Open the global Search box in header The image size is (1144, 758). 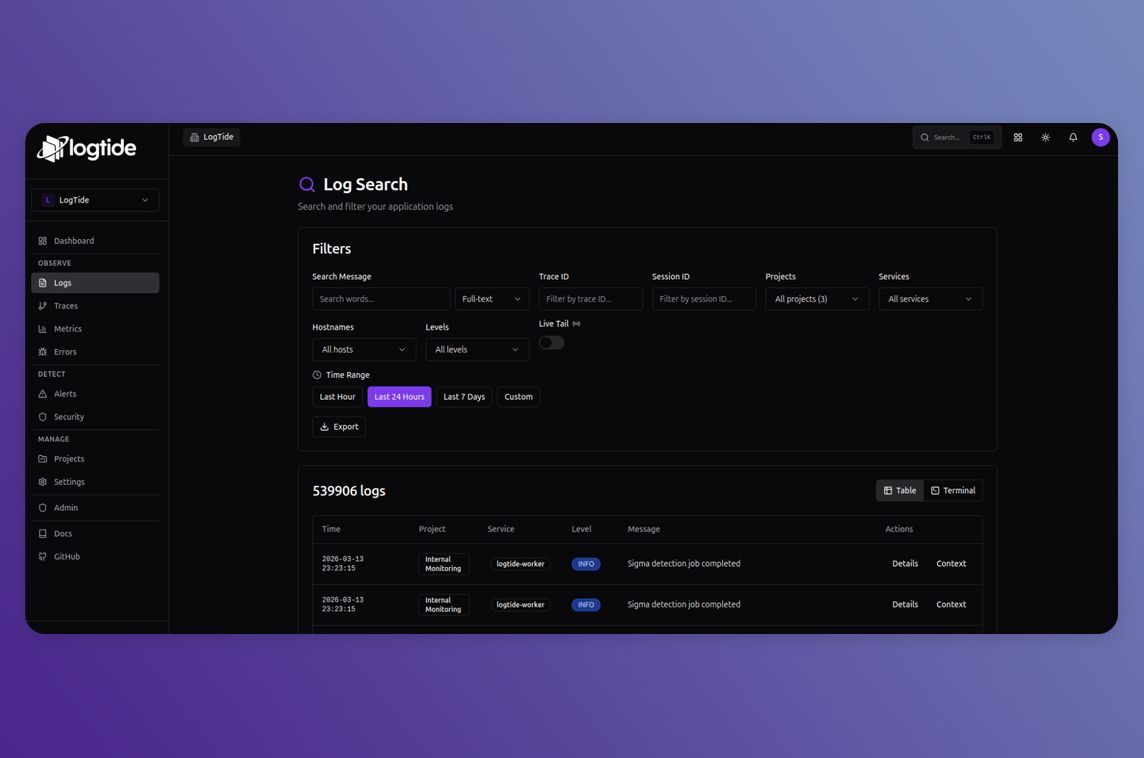pyautogui.click(x=956, y=137)
